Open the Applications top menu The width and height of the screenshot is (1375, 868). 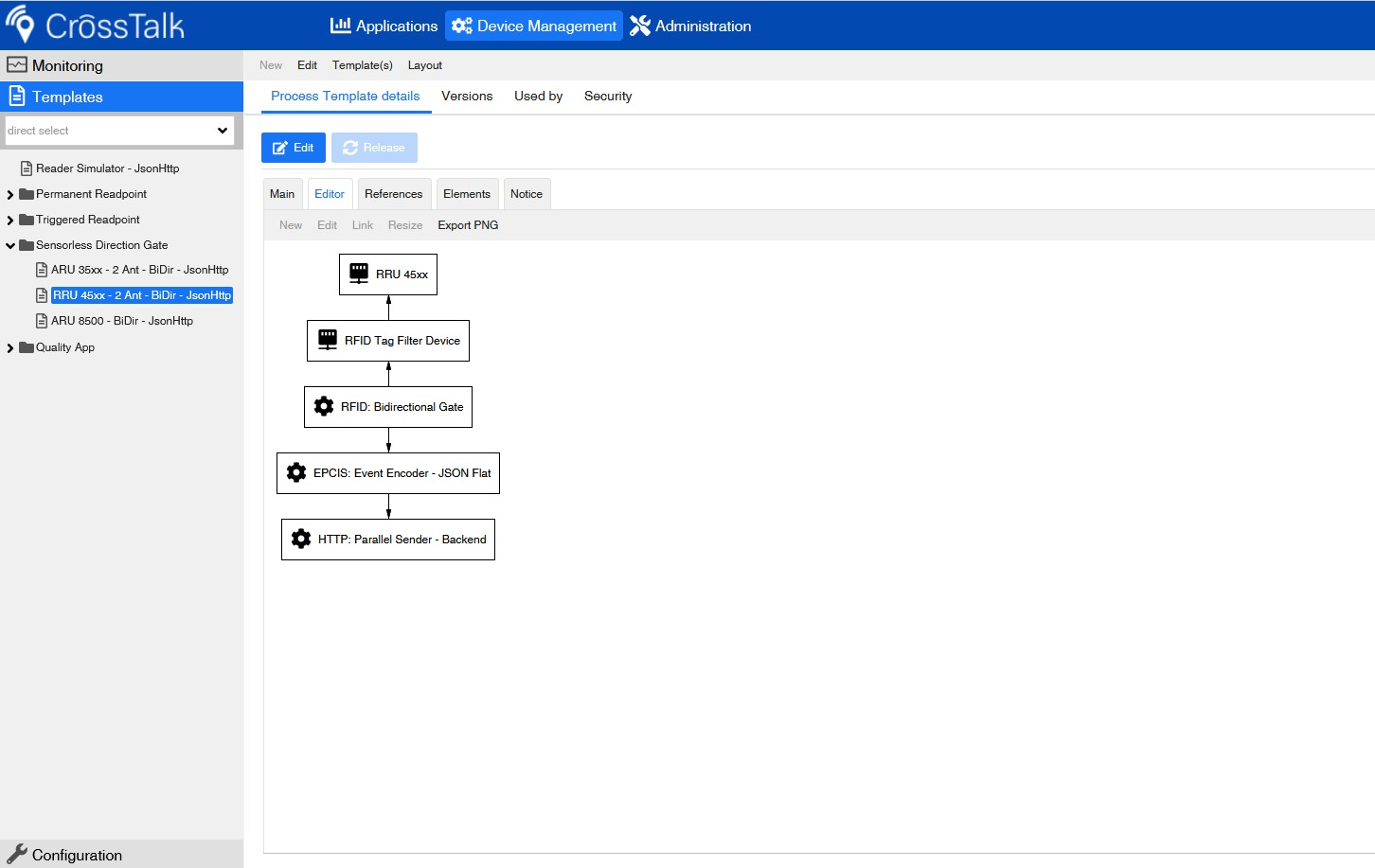384,26
